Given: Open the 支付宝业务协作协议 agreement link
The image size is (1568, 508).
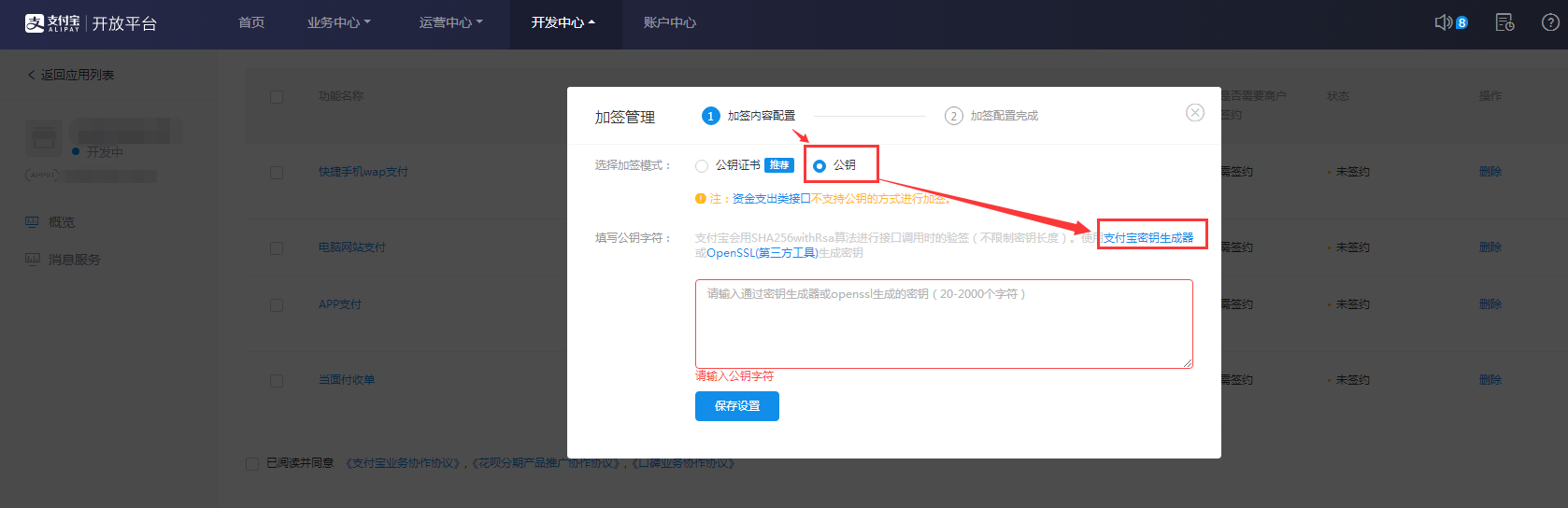Looking at the screenshot, I should click(x=404, y=463).
